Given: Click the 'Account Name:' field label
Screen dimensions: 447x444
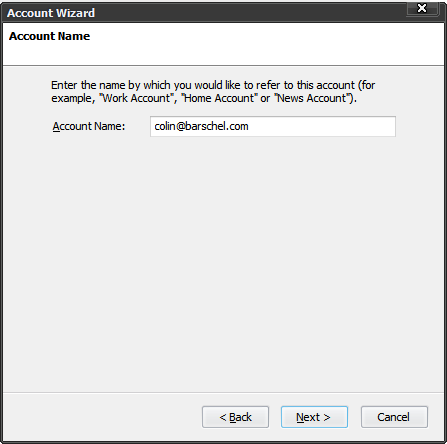Looking at the screenshot, I should pyautogui.click(x=89, y=126).
